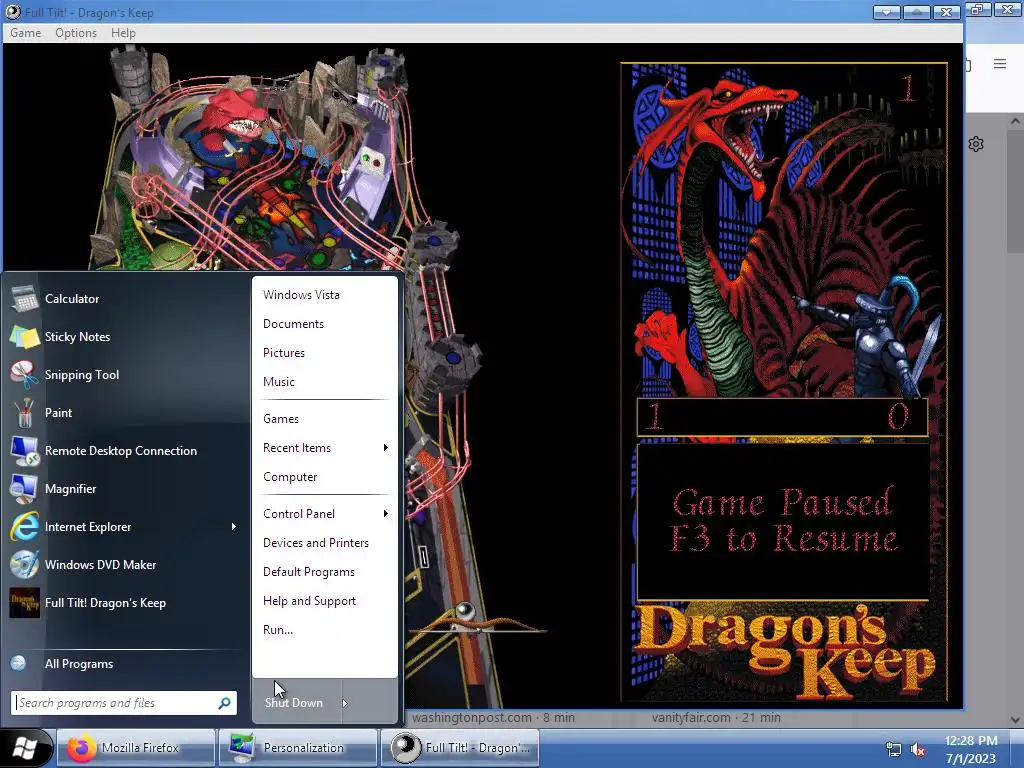Open the Pictures library
Image resolution: width=1024 pixels, height=768 pixels.
(x=283, y=353)
